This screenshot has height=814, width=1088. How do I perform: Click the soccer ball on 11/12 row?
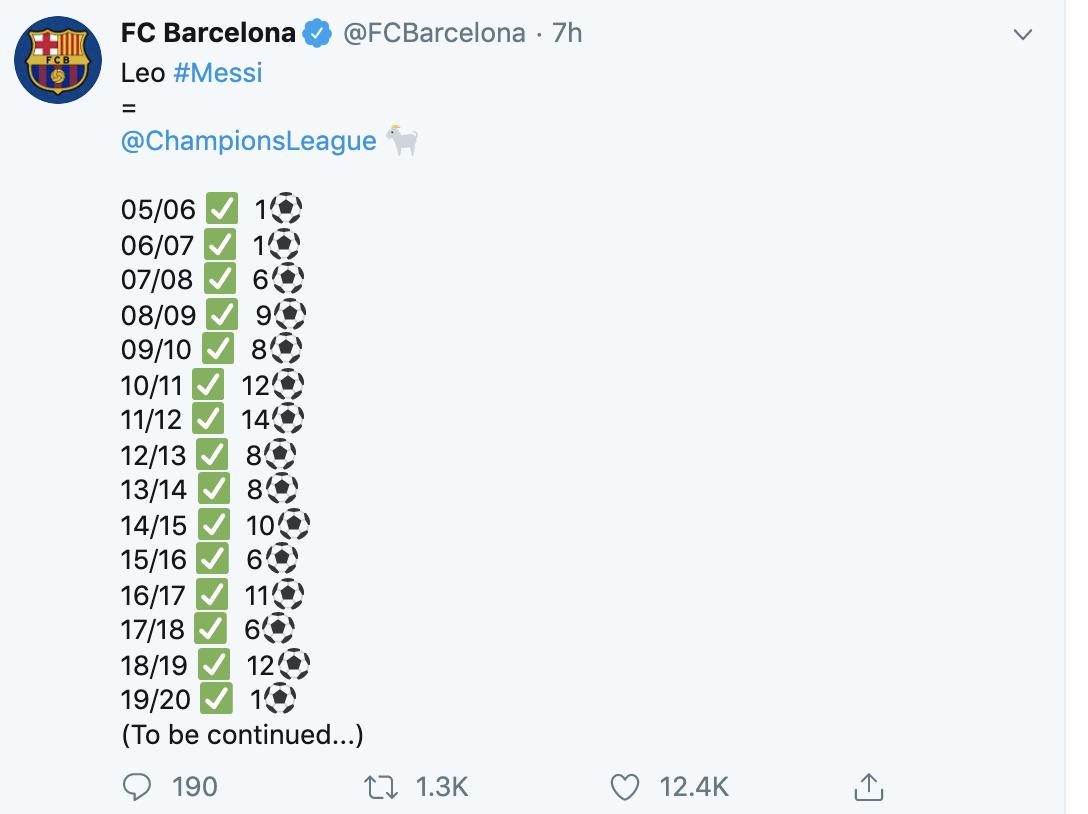click(287, 420)
